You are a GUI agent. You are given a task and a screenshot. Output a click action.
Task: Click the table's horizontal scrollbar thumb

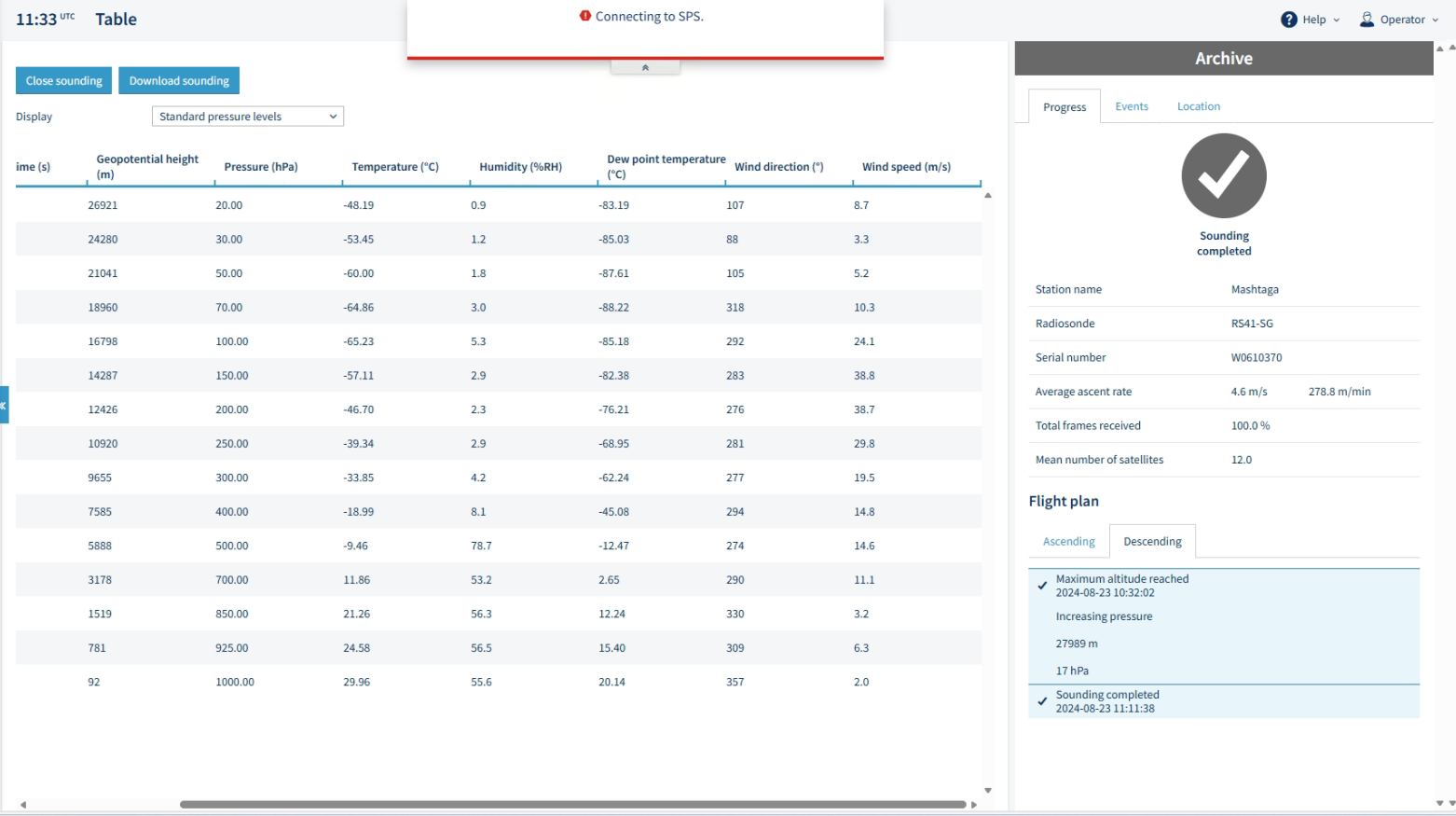click(572, 804)
